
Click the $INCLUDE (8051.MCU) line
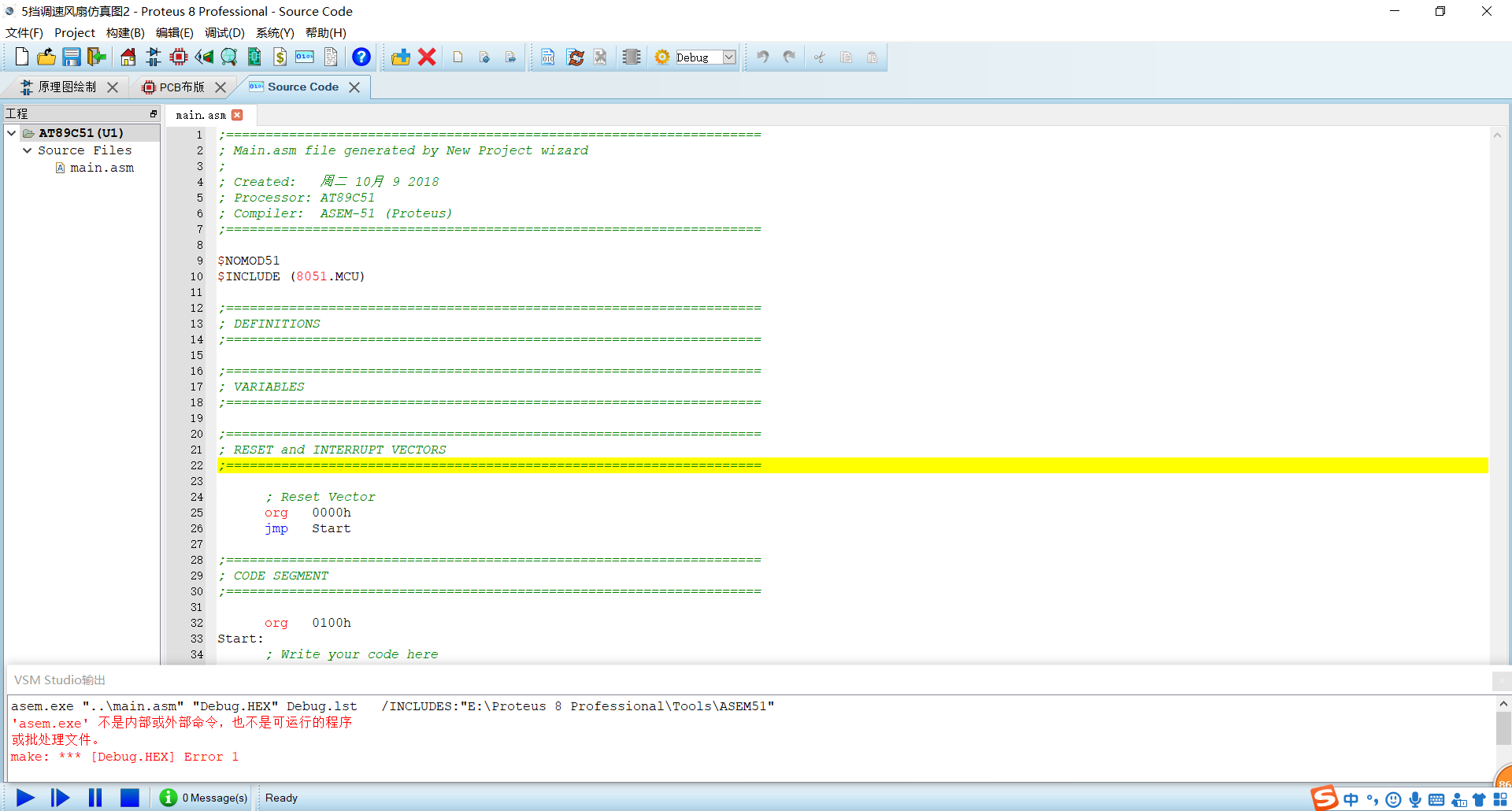coord(291,276)
